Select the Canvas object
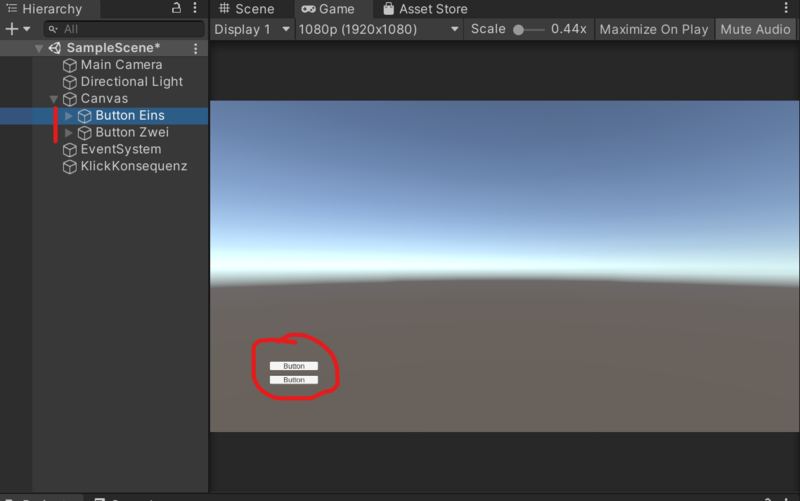 tap(104, 98)
